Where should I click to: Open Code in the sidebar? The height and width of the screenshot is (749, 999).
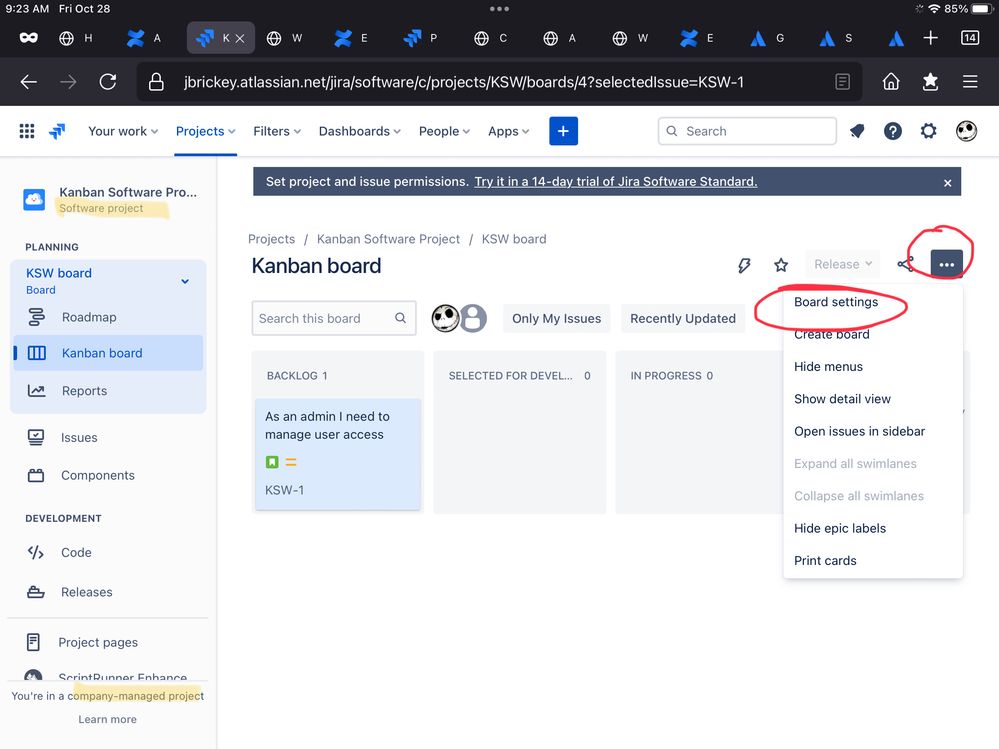pyautogui.click(x=108, y=553)
